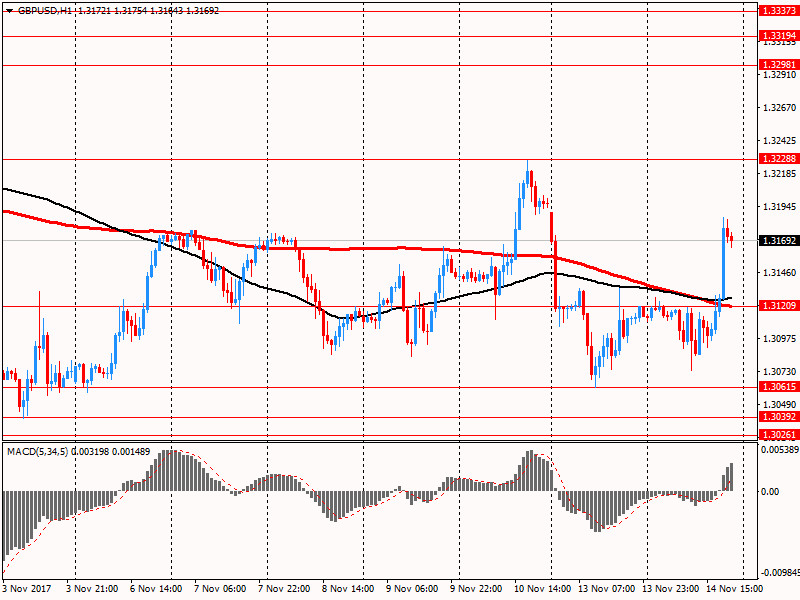Viewport: 800px width, 600px height.
Task: Select the 1.30615 red price level label
Action: (779, 387)
